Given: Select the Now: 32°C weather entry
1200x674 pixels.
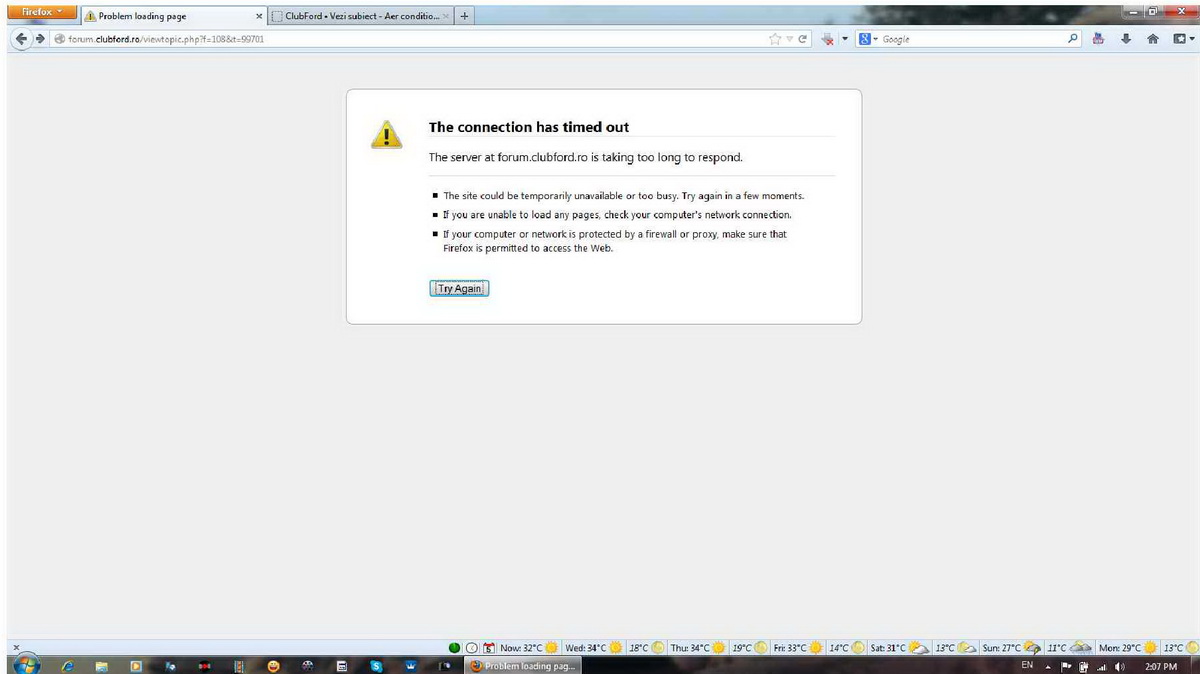Looking at the screenshot, I should click(529, 648).
